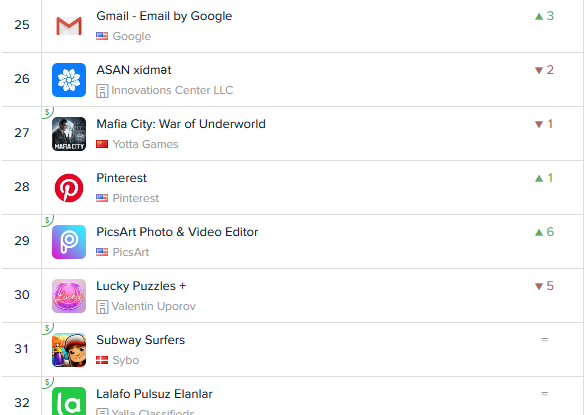Open the Google publisher link
Viewport: 584px width, 415px height.
click(x=131, y=36)
